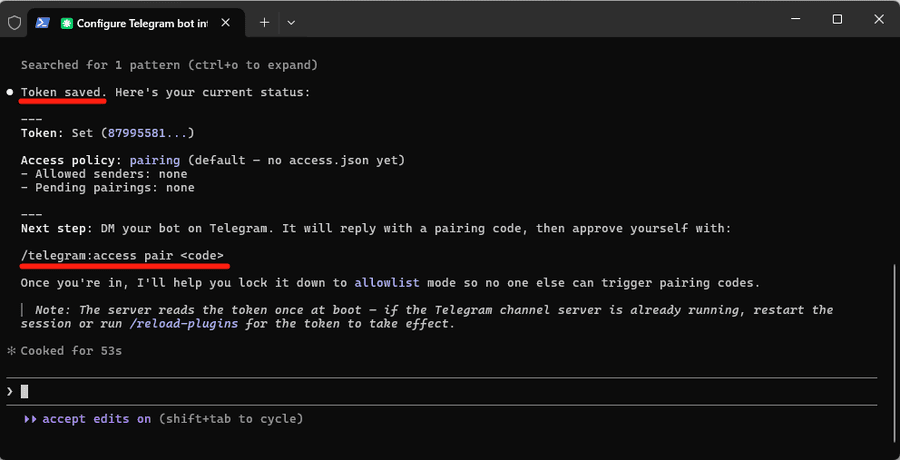Image resolution: width=900 pixels, height=460 pixels.
Task: Maximize the terminal window
Action: (x=837, y=19)
